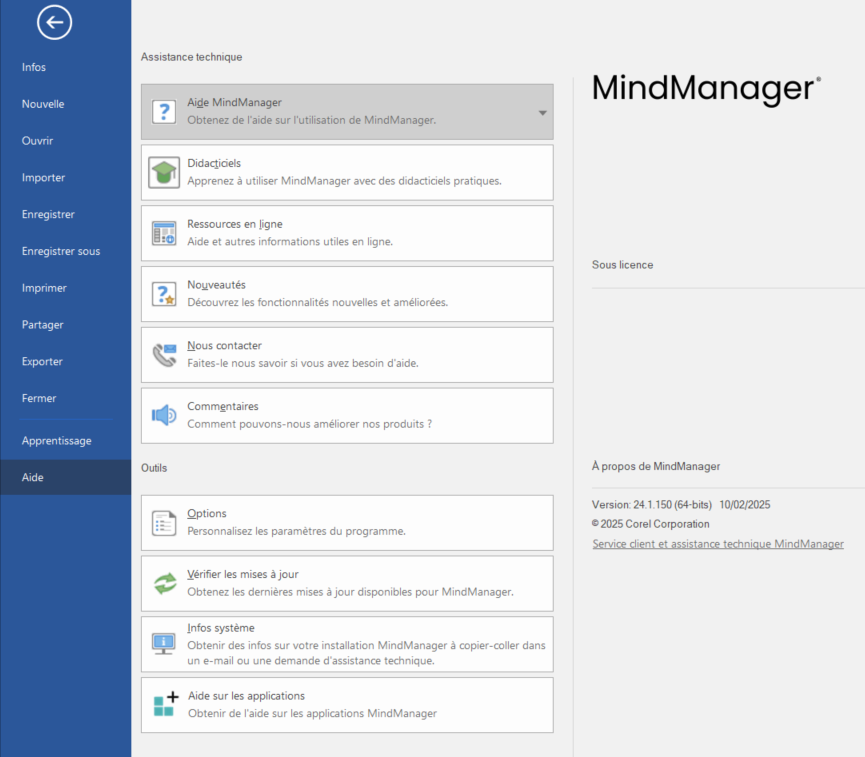Click the Nouveautés star question icon
Image resolution: width=865 pixels, height=757 pixels.
(164, 294)
